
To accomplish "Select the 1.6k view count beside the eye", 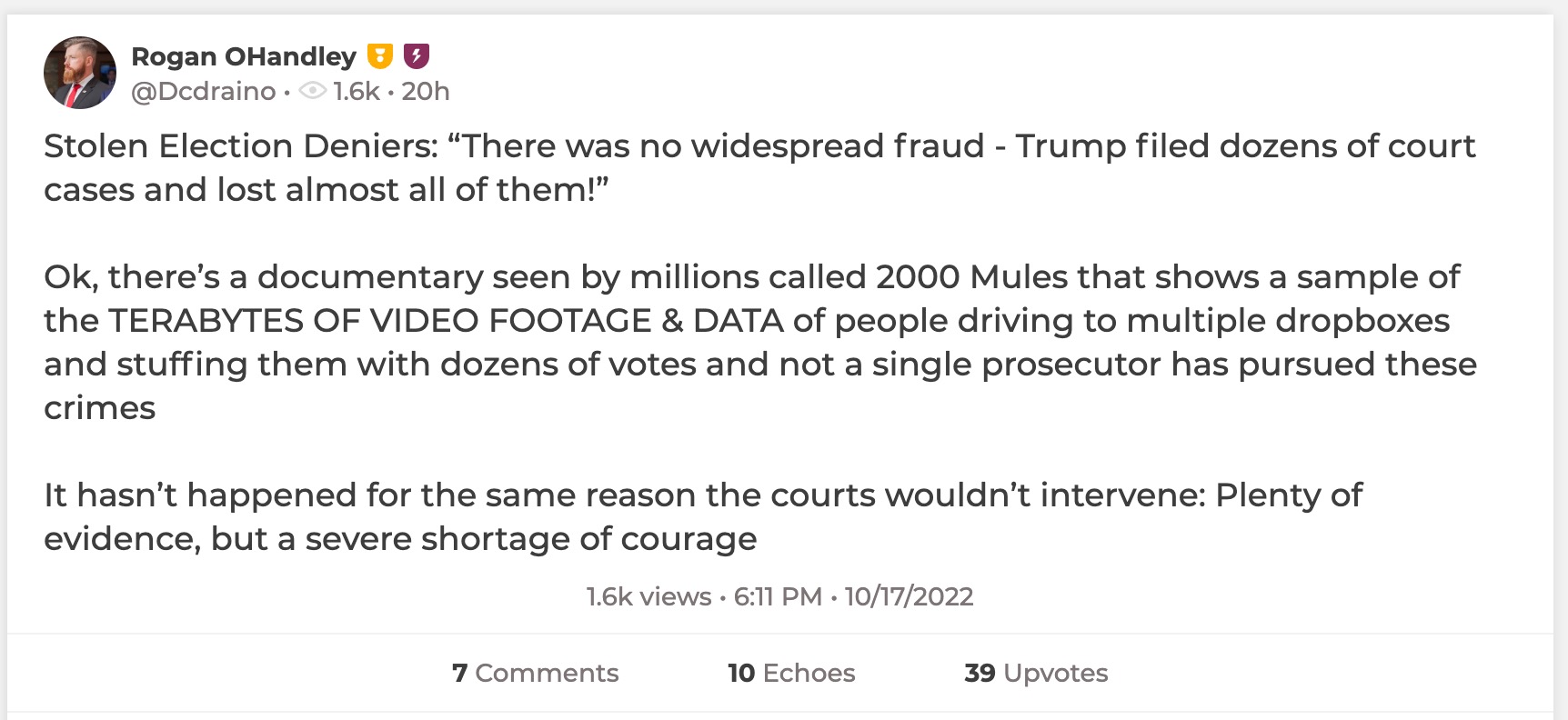I will tap(357, 91).
